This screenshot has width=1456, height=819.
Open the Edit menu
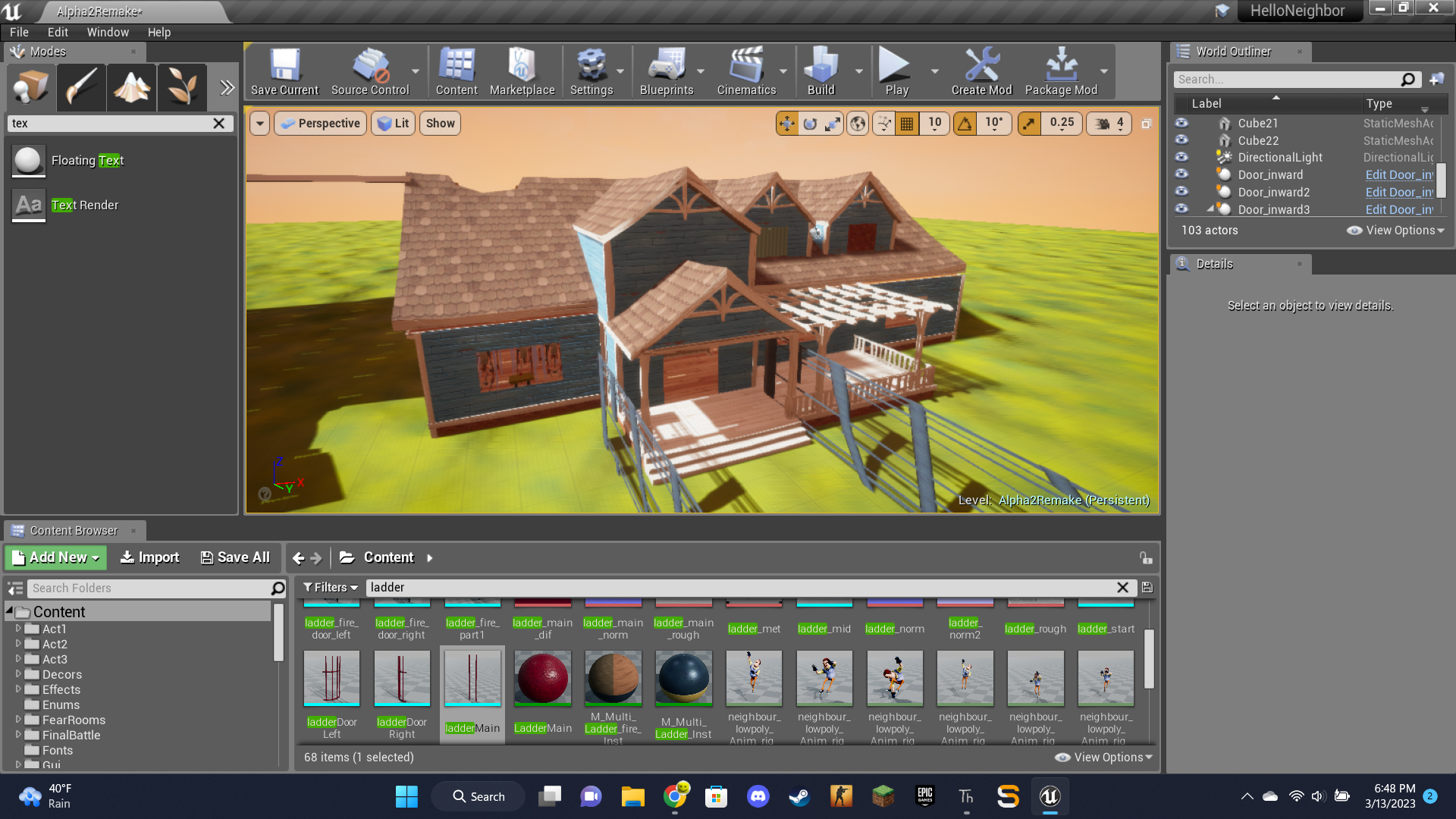(x=58, y=32)
